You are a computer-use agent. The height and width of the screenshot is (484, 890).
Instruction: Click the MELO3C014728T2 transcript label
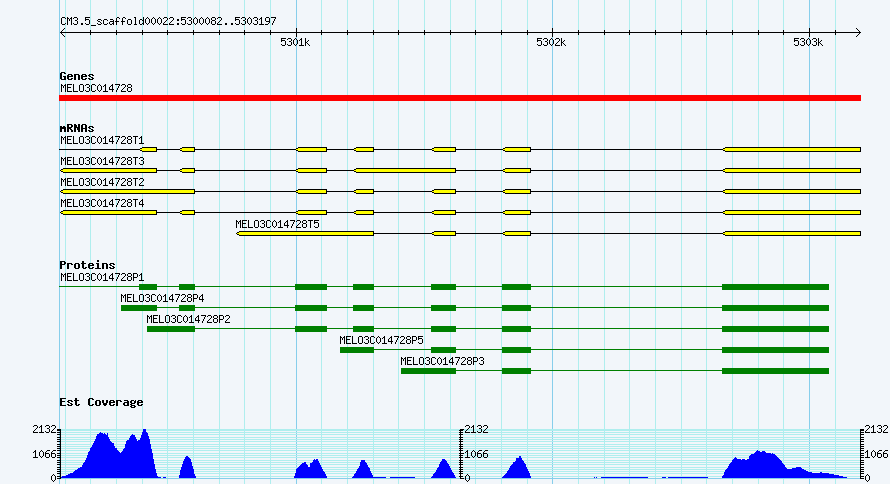tap(102, 182)
